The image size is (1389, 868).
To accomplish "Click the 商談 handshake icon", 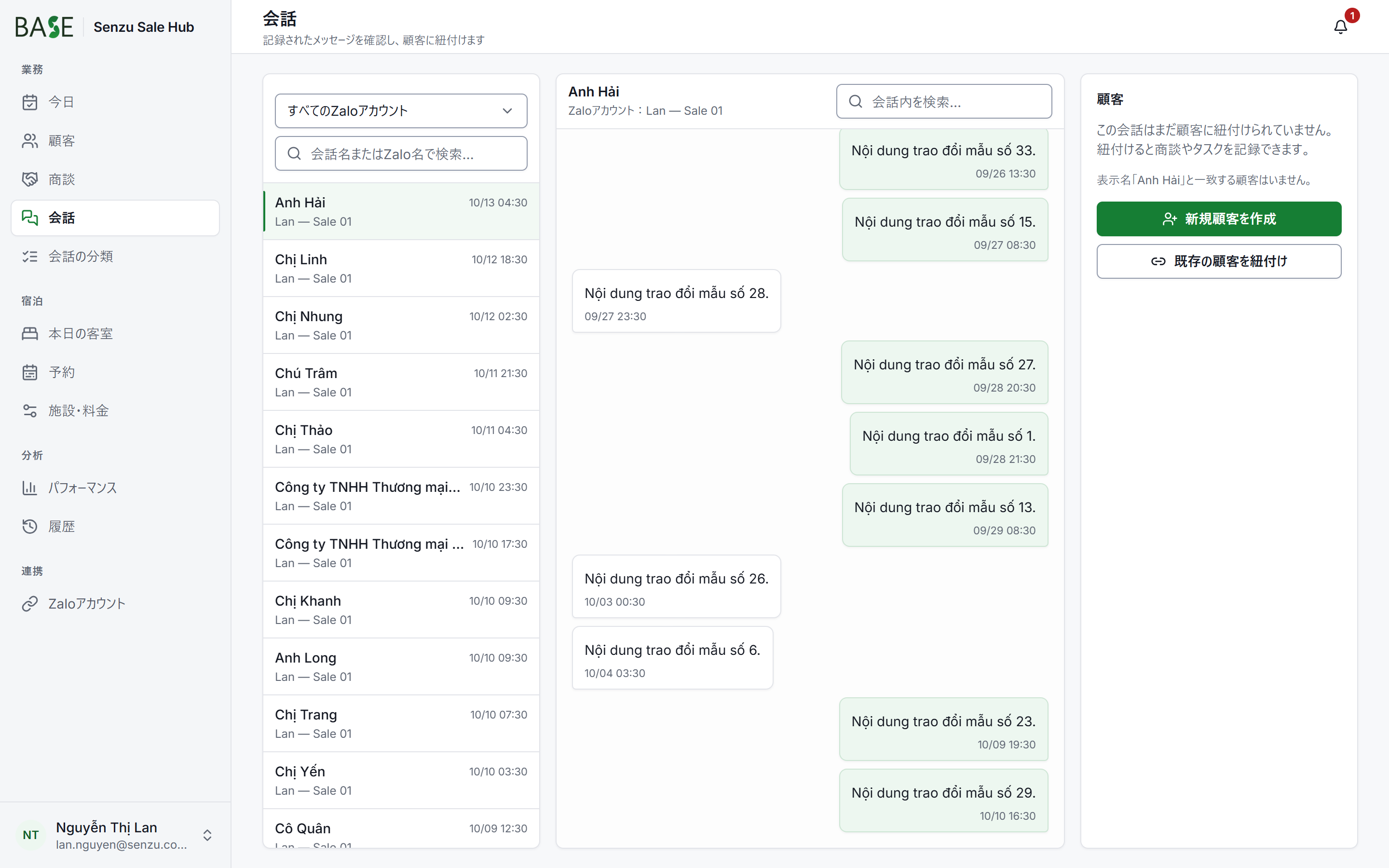I will [x=30, y=179].
